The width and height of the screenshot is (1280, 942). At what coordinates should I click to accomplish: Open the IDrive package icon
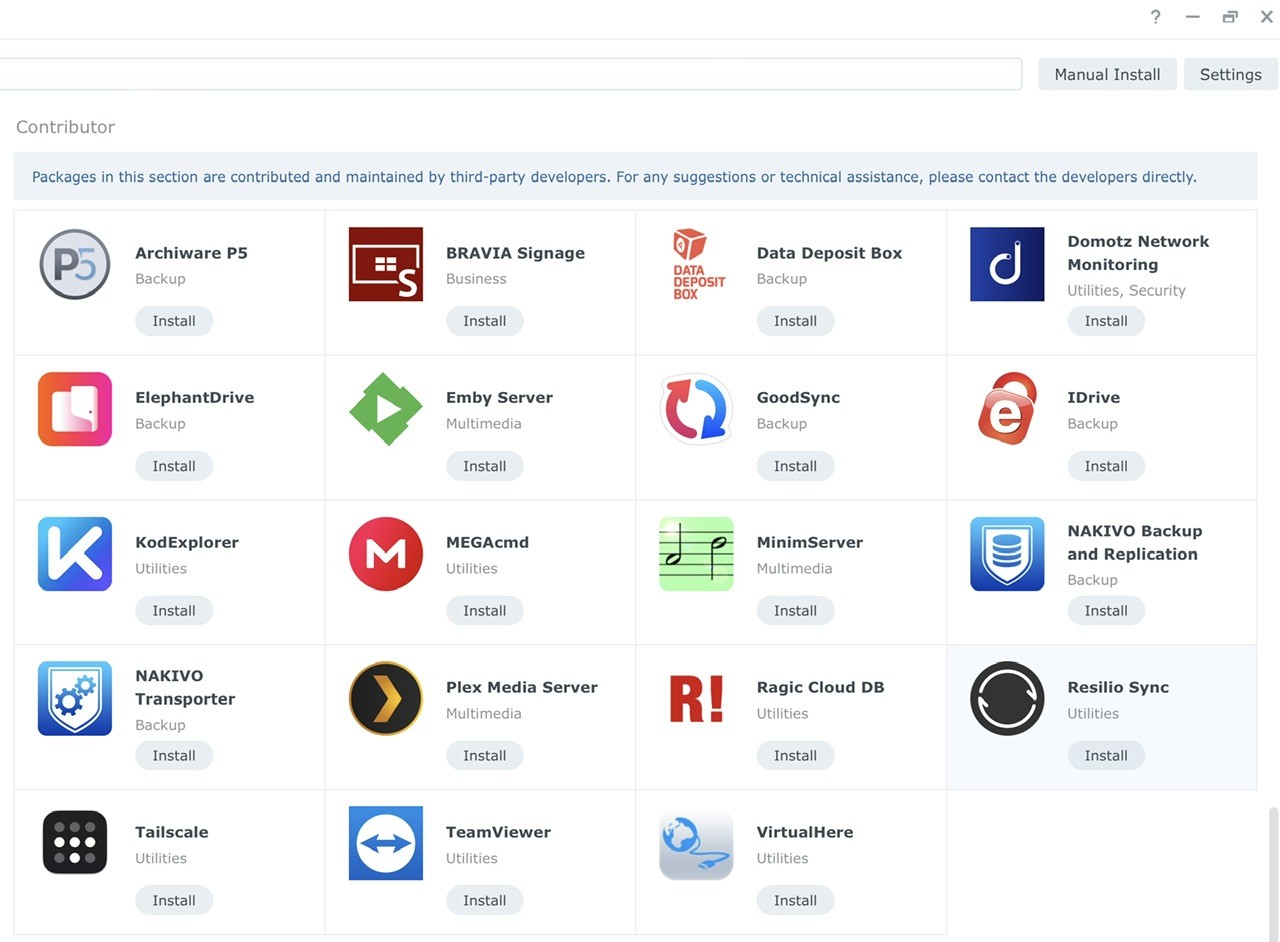coord(1007,409)
